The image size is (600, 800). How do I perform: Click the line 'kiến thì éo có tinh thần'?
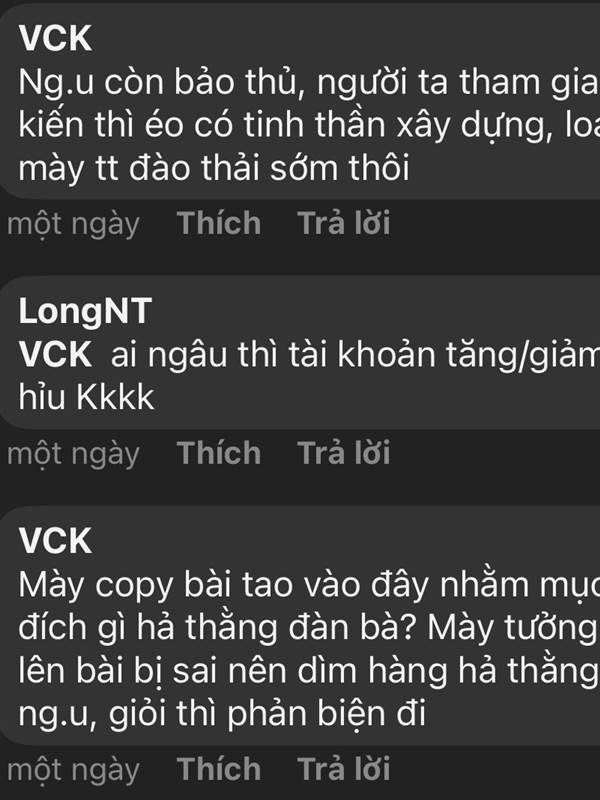pyautogui.click(x=309, y=126)
